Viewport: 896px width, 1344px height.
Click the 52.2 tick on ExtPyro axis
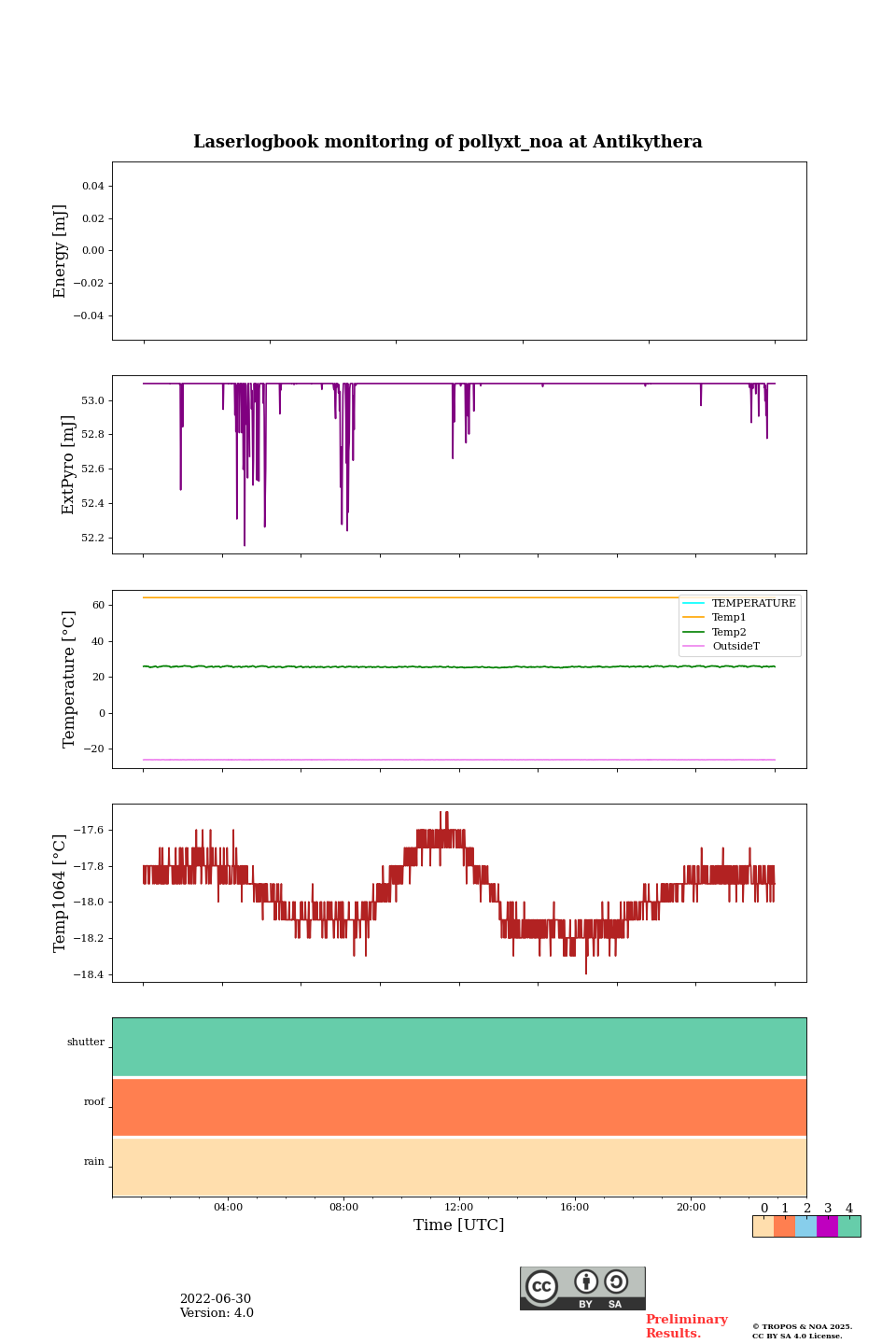[93, 538]
